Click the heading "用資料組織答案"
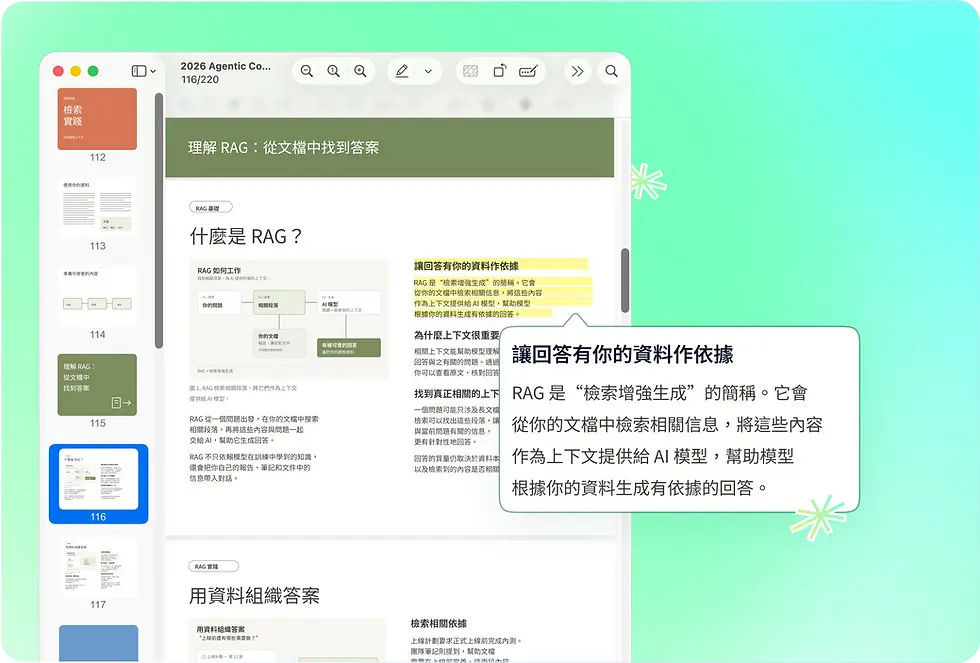The width and height of the screenshot is (980, 663). tap(254, 596)
